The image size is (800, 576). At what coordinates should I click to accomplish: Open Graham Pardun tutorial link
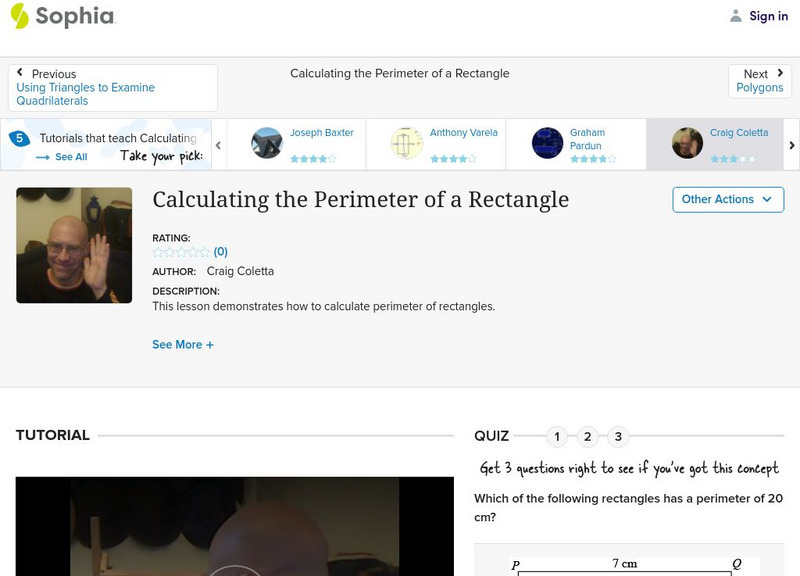587,139
